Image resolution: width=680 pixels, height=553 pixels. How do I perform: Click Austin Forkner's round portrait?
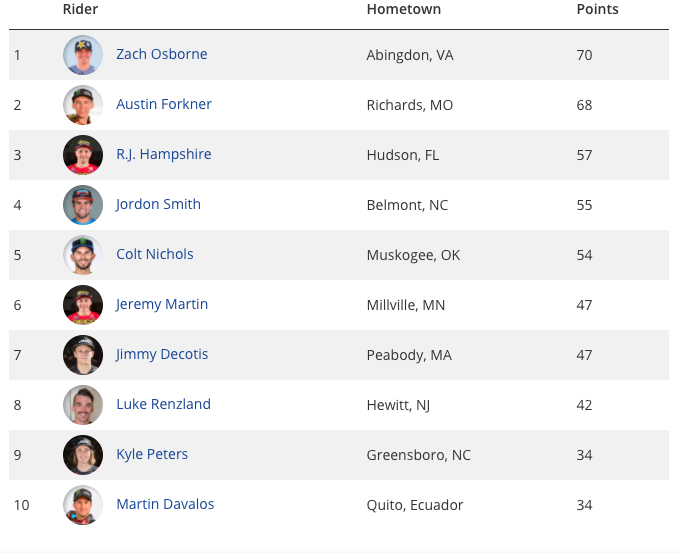point(83,105)
